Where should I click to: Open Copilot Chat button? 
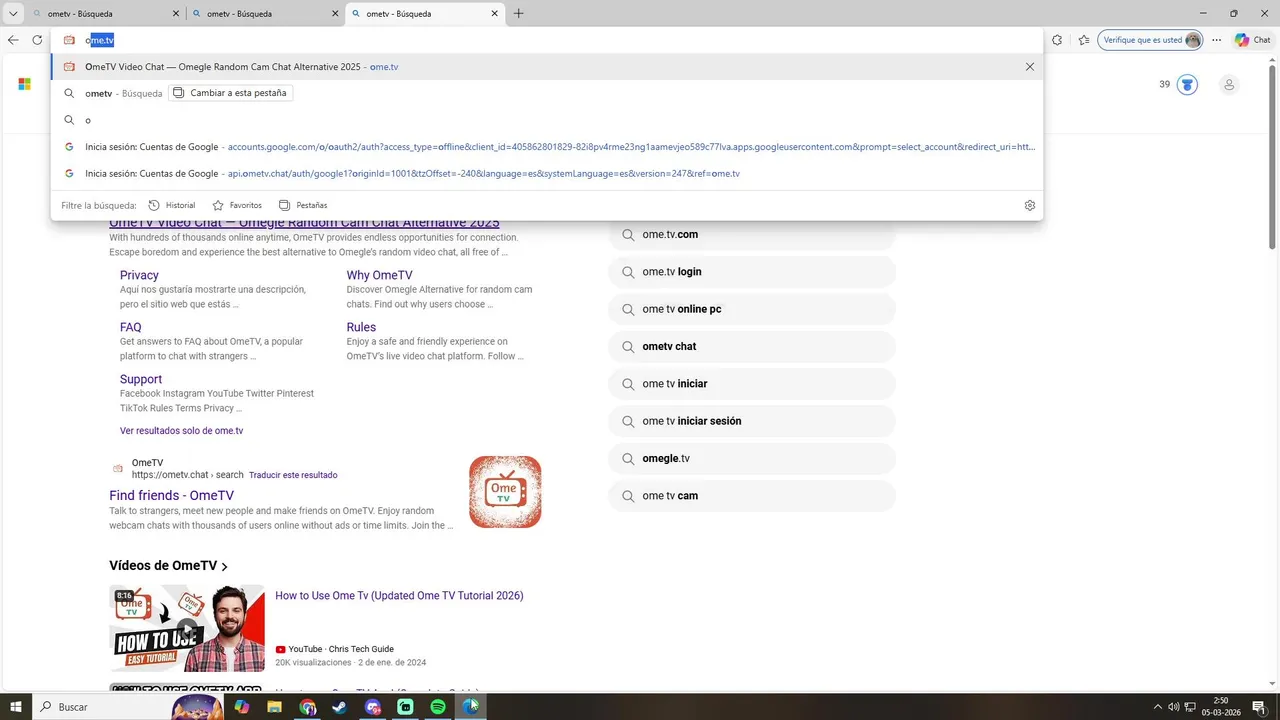point(1253,40)
